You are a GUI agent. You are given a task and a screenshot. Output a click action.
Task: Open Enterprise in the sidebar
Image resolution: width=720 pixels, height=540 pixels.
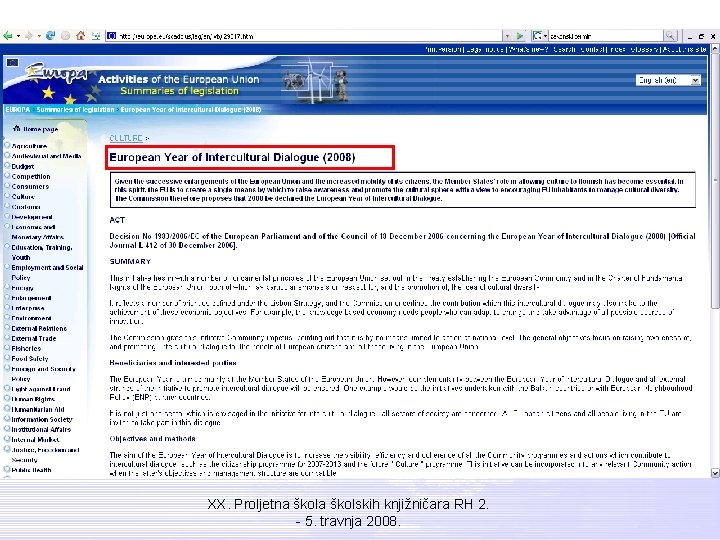28,308
